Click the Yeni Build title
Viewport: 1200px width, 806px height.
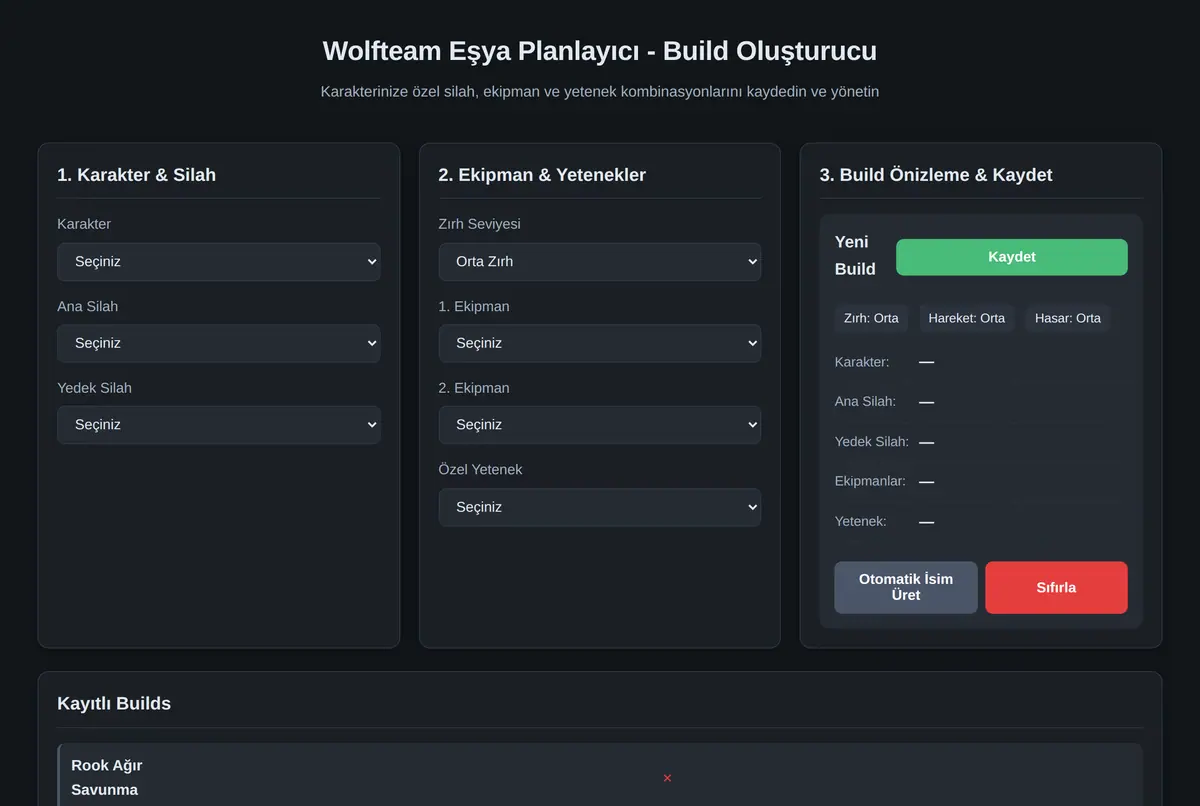pyautogui.click(x=857, y=255)
